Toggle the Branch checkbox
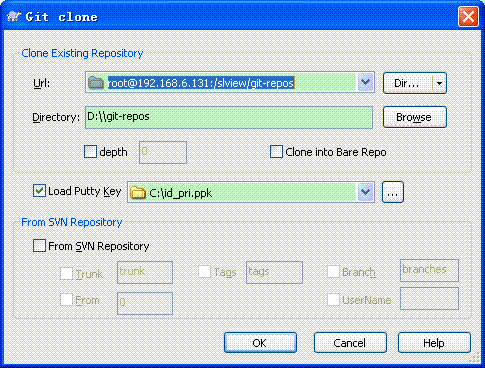 [x=333, y=272]
